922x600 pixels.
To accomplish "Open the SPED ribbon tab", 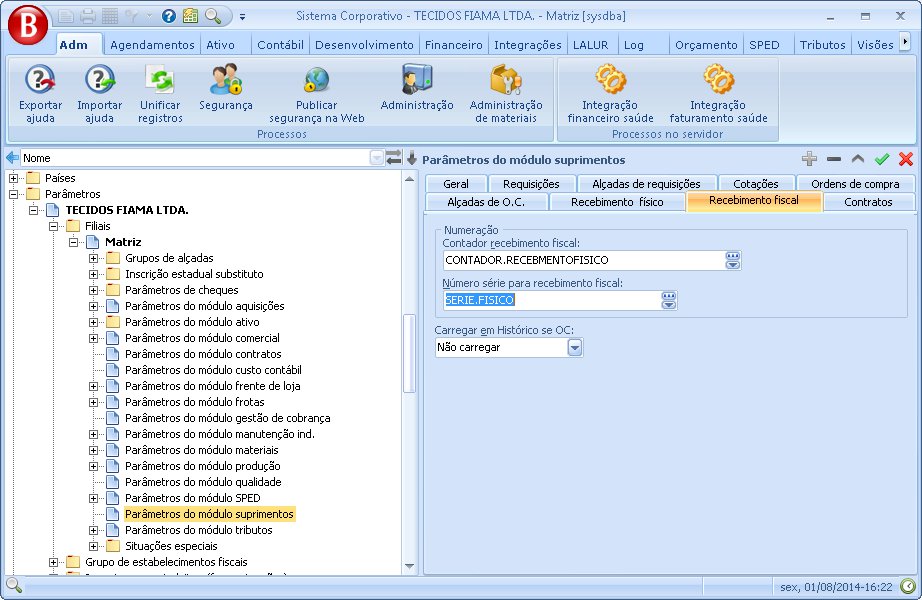I will 764,45.
